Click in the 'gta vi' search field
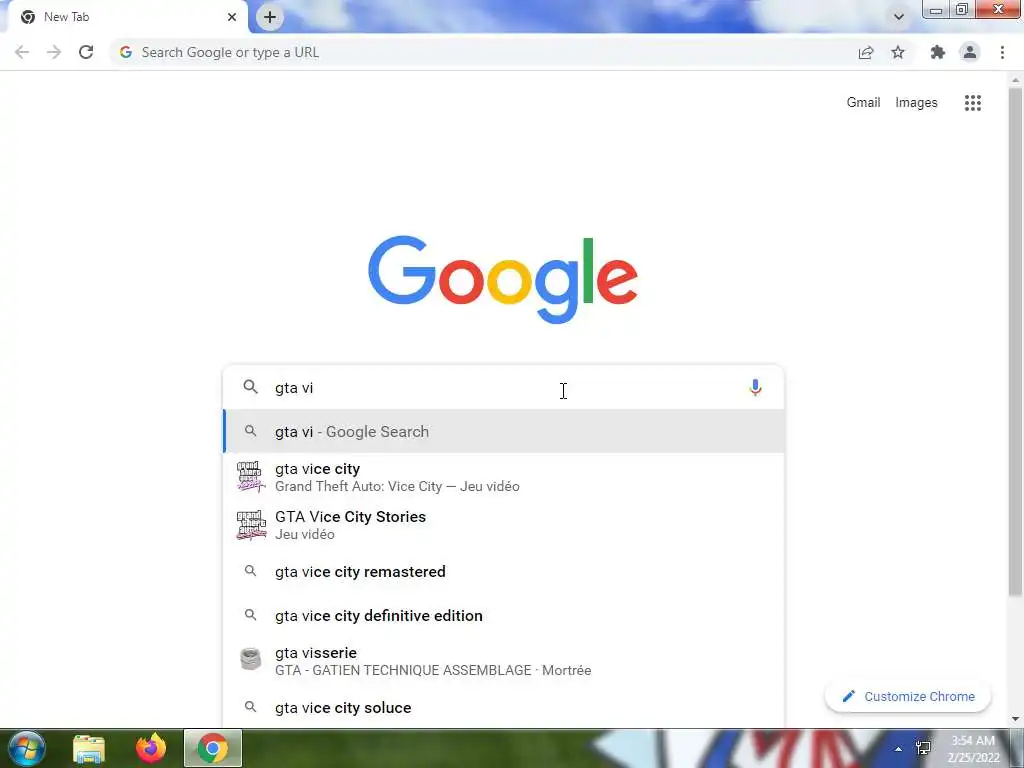This screenshot has width=1024, height=768. [503, 388]
